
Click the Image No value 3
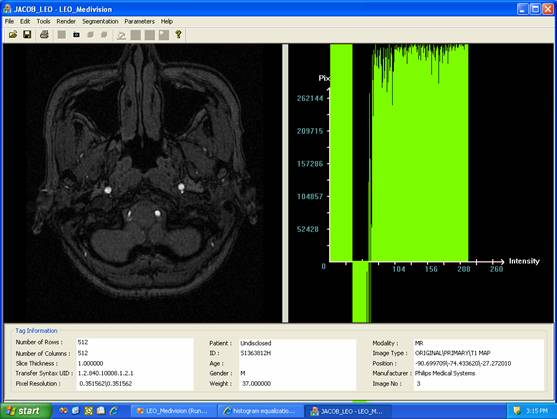[418, 383]
